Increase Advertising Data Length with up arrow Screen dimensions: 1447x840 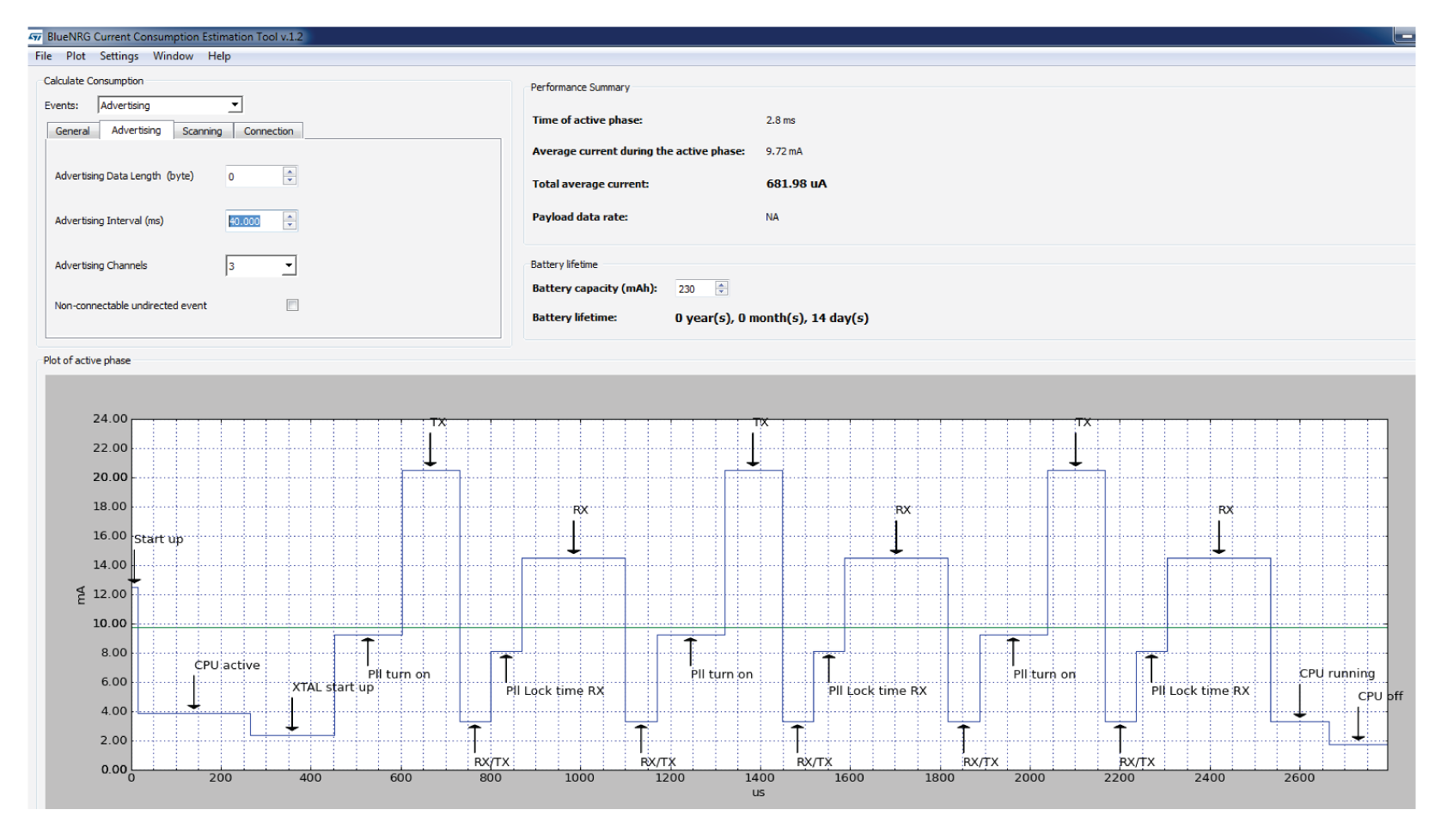[290, 171]
